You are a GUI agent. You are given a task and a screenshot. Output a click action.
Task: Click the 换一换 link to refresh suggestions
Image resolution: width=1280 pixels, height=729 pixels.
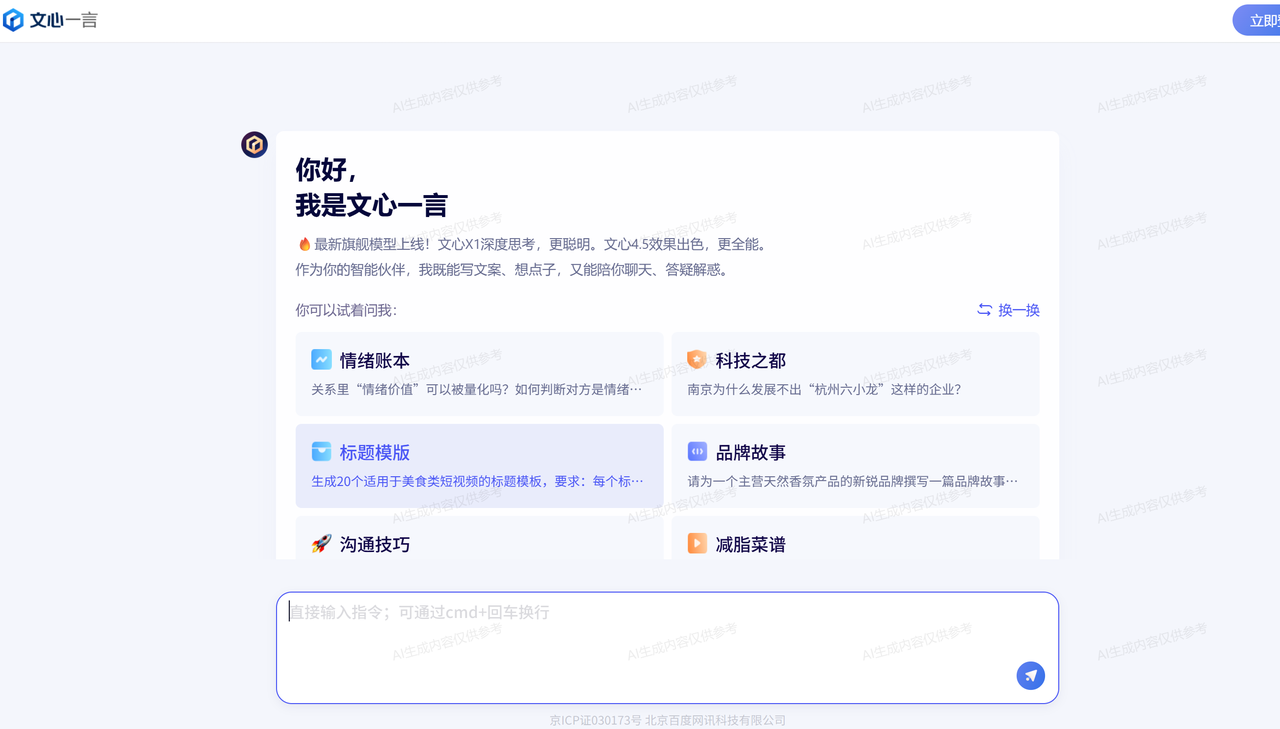[x=1008, y=310]
